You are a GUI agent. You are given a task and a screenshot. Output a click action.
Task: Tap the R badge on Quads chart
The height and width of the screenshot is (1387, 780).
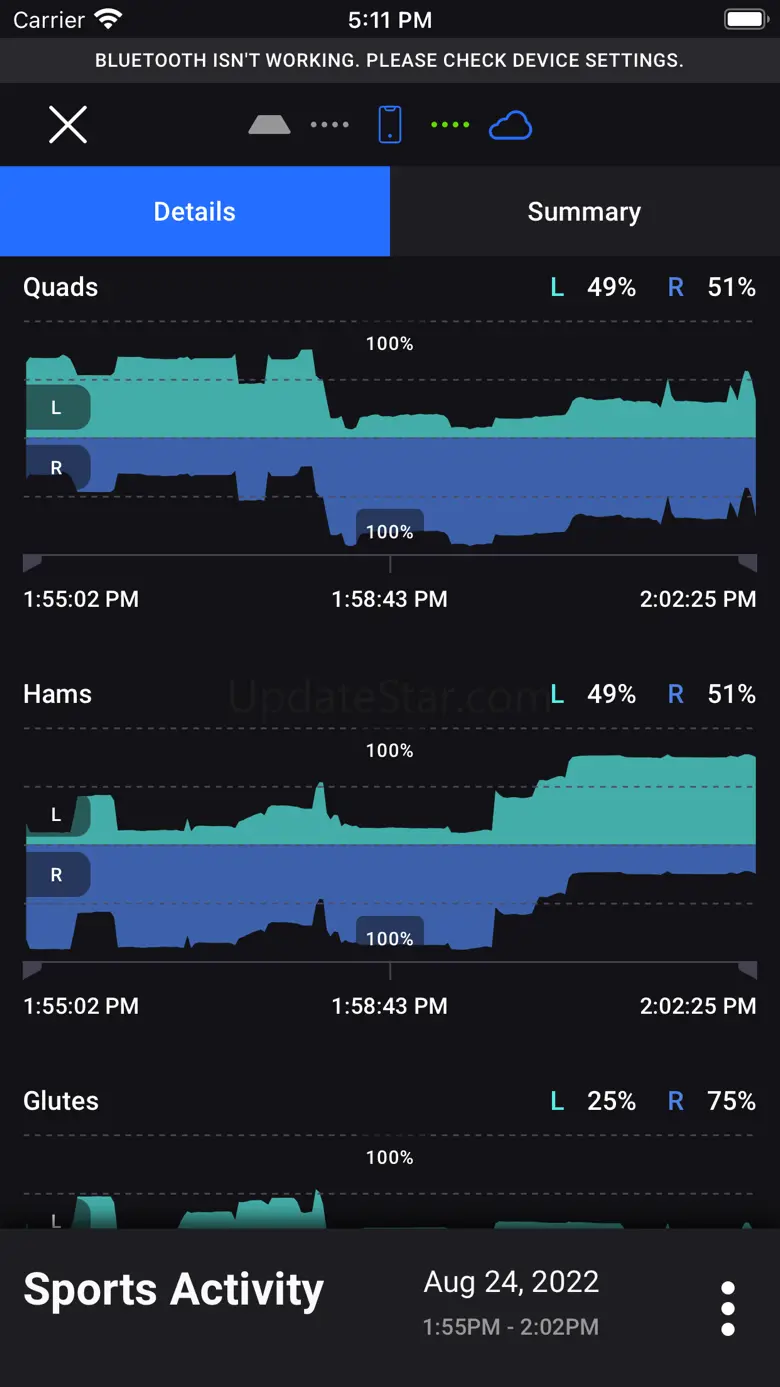click(57, 468)
